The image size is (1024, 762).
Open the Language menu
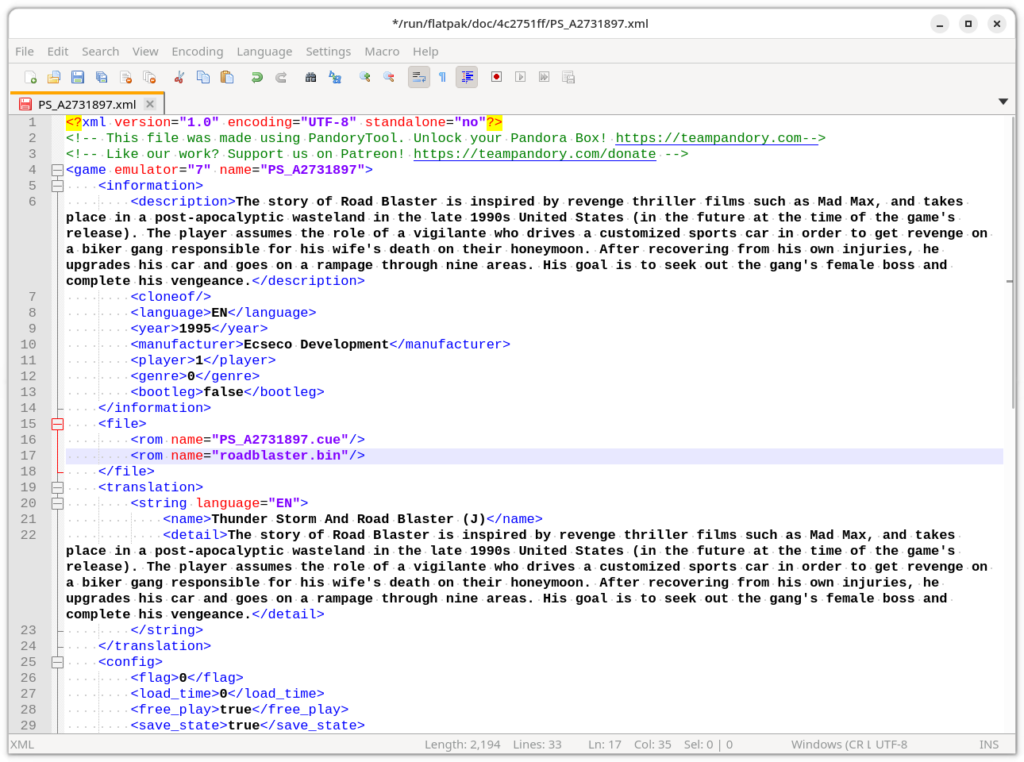264,51
